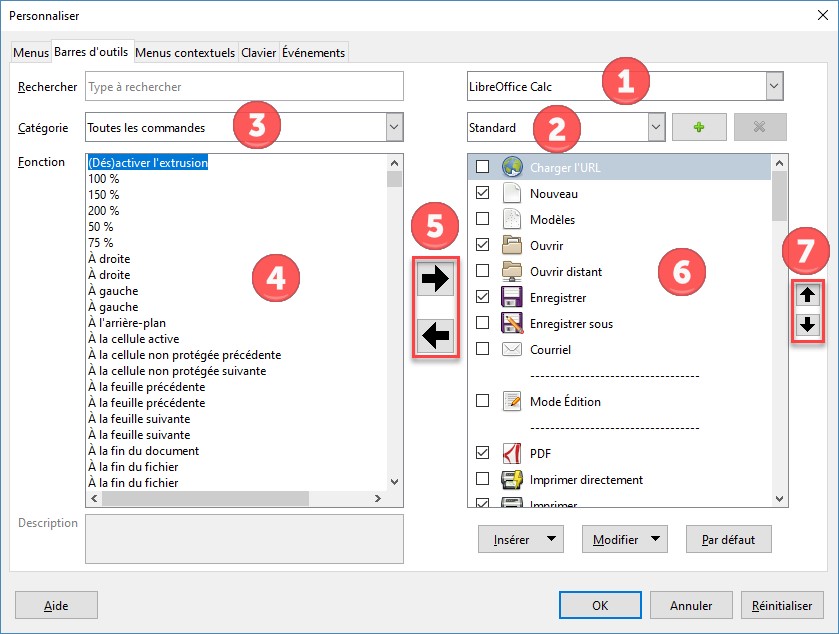The image size is (839, 634).
Task: Click the green plus add toolbar button
Action: tap(699, 128)
